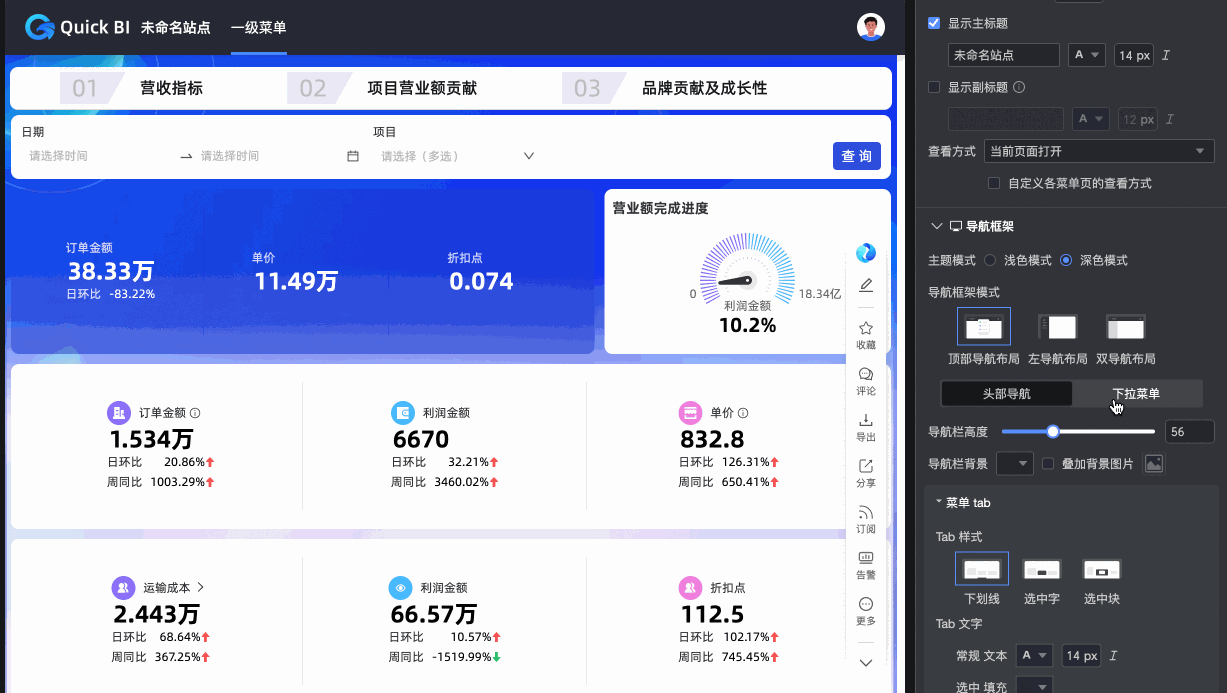Open 导航栏背景 color dropdown
1227x693 pixels.
1016,463
